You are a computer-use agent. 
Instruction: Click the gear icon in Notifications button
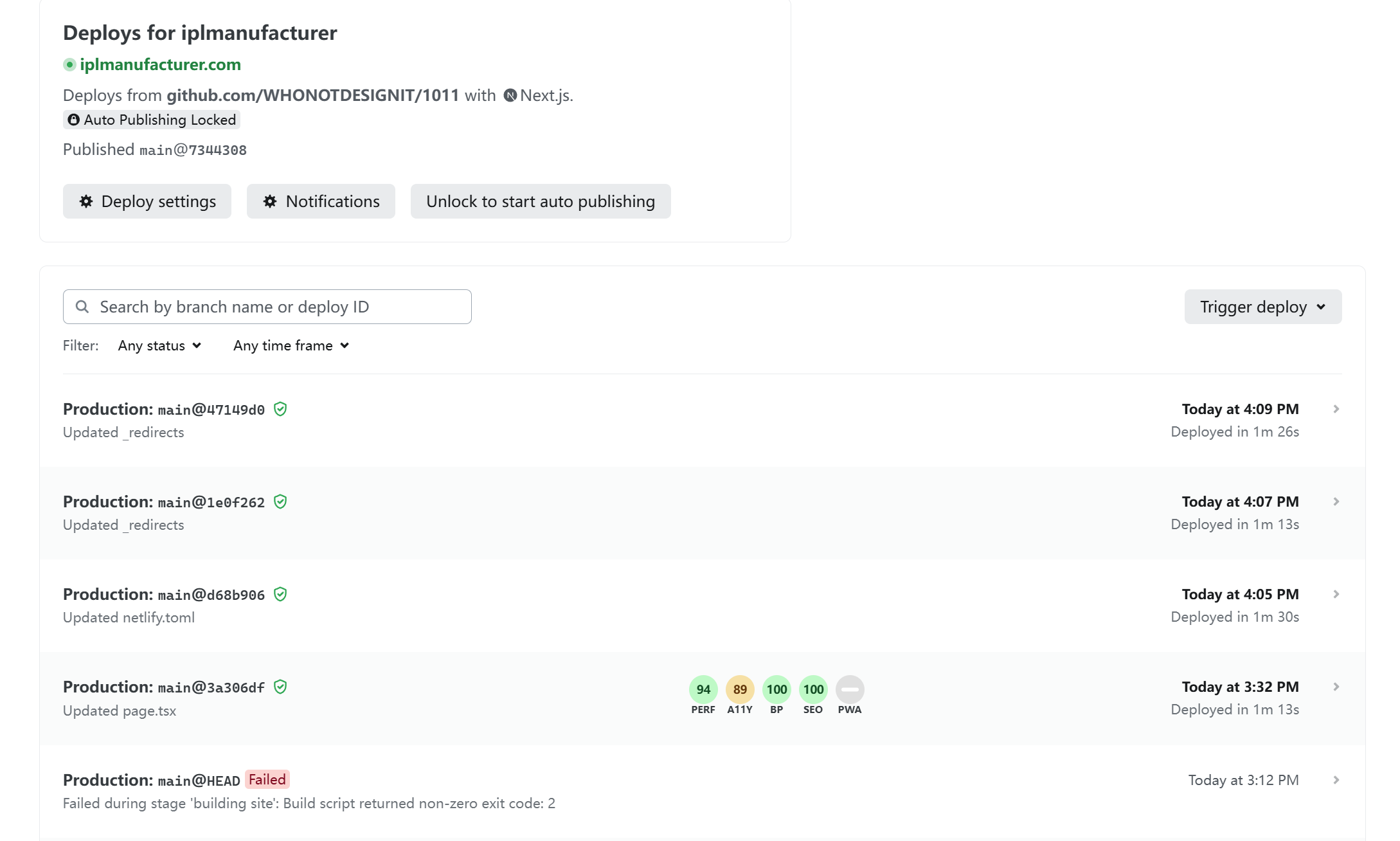(x=270, y=201)
